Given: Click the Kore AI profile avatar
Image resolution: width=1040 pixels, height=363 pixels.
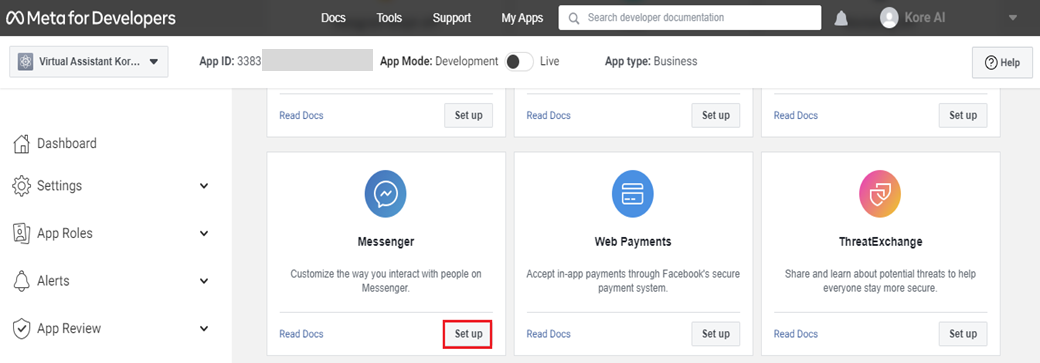Looking at the screenshot, I should [x=889, y=18].
